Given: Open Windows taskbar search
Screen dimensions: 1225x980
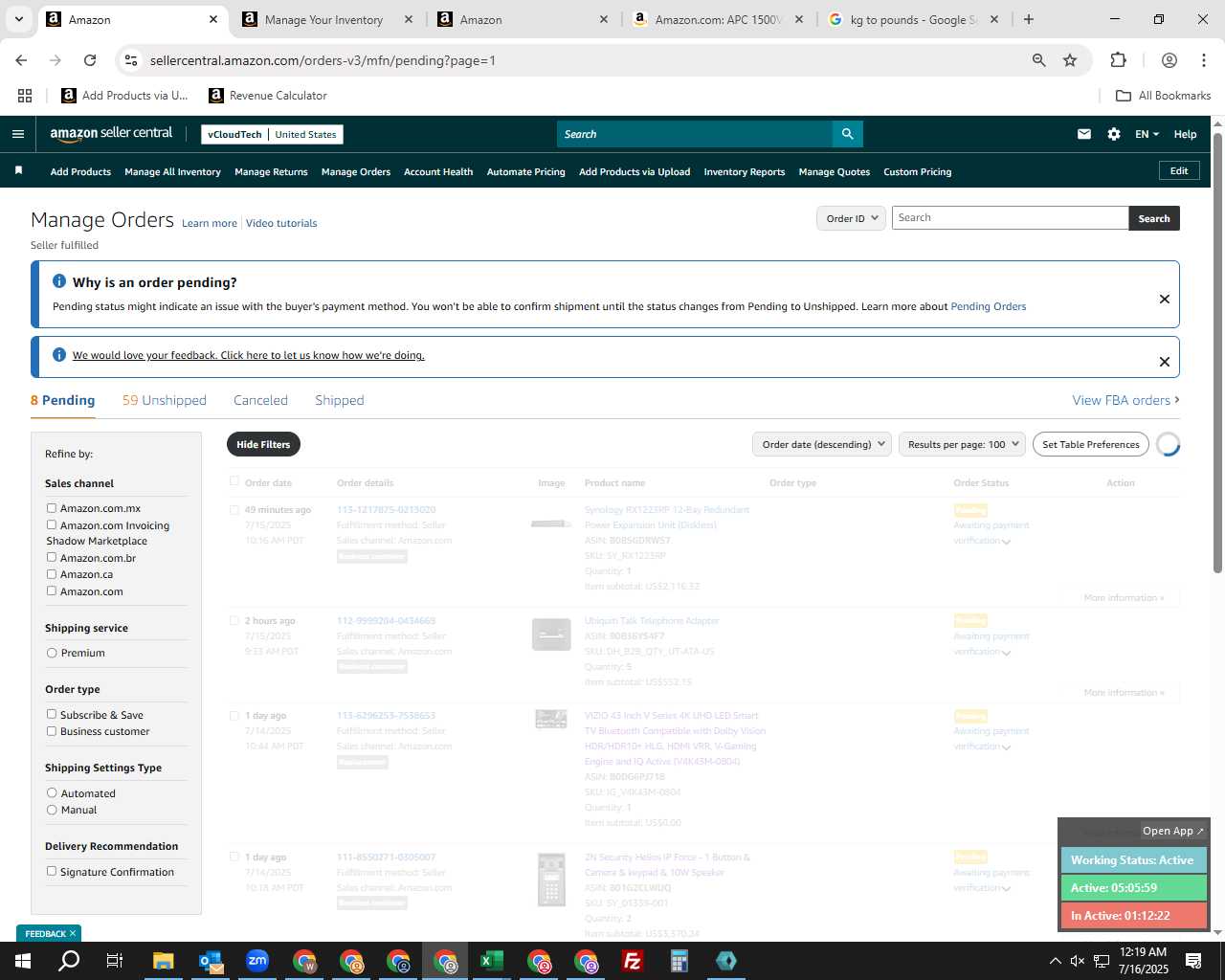Looking at the screenshot, I should click(69, 961).
